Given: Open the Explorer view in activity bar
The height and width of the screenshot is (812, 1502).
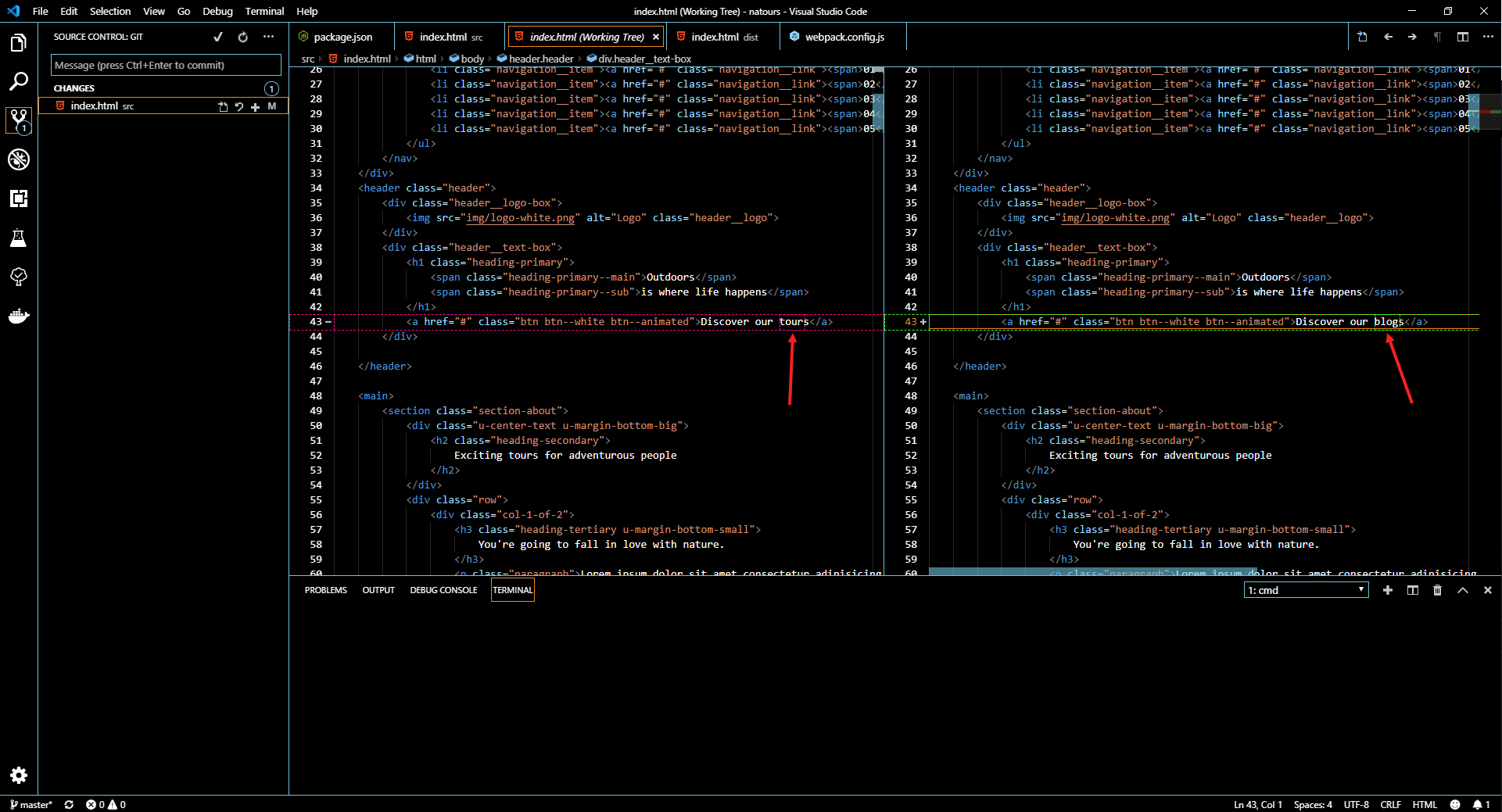Looking at the screenshot, I should tap(19, 42).
